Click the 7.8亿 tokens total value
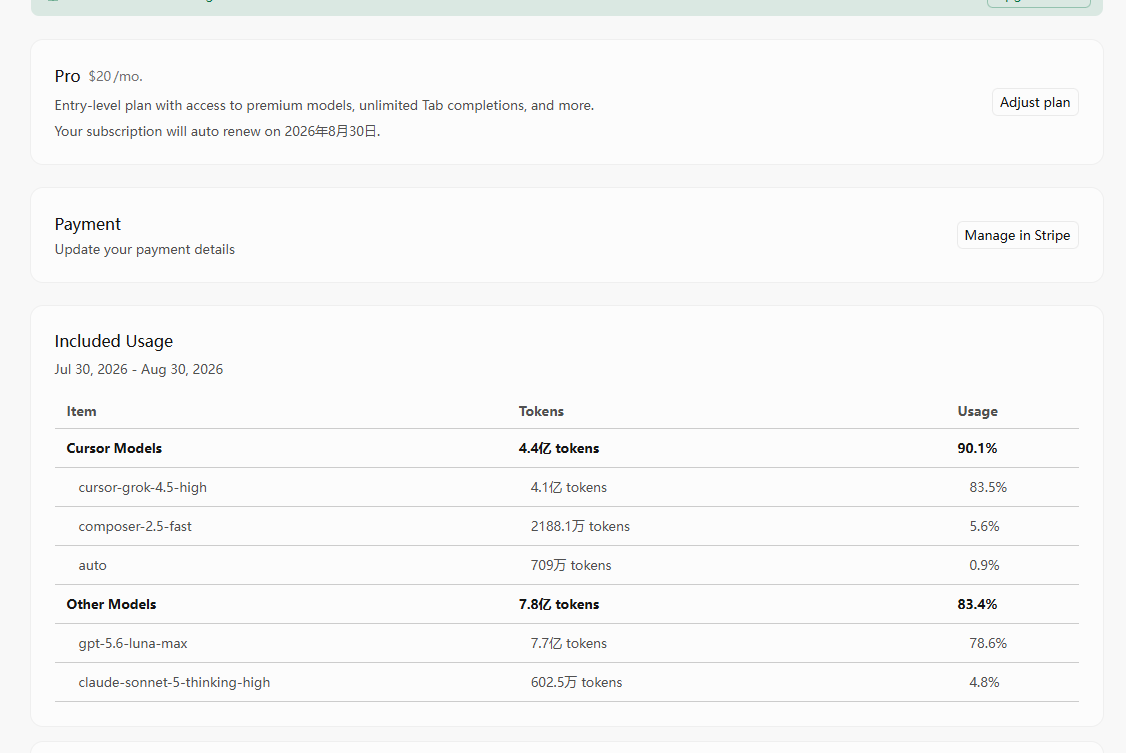This screenshot has width=1126, height=753. (559, 604)
